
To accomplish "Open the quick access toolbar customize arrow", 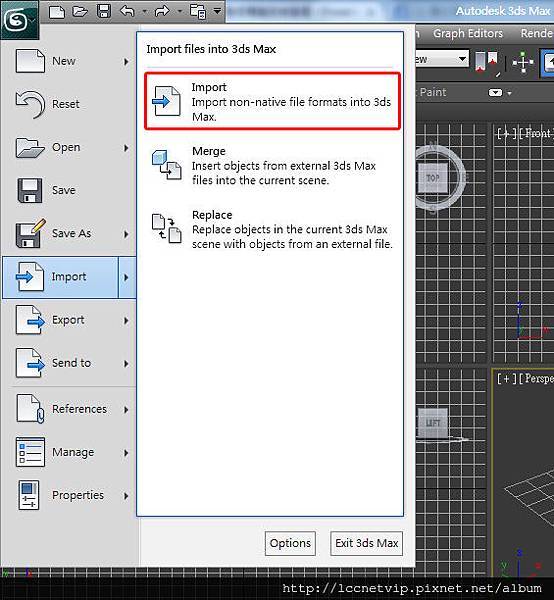I will [x=217, y=11].
